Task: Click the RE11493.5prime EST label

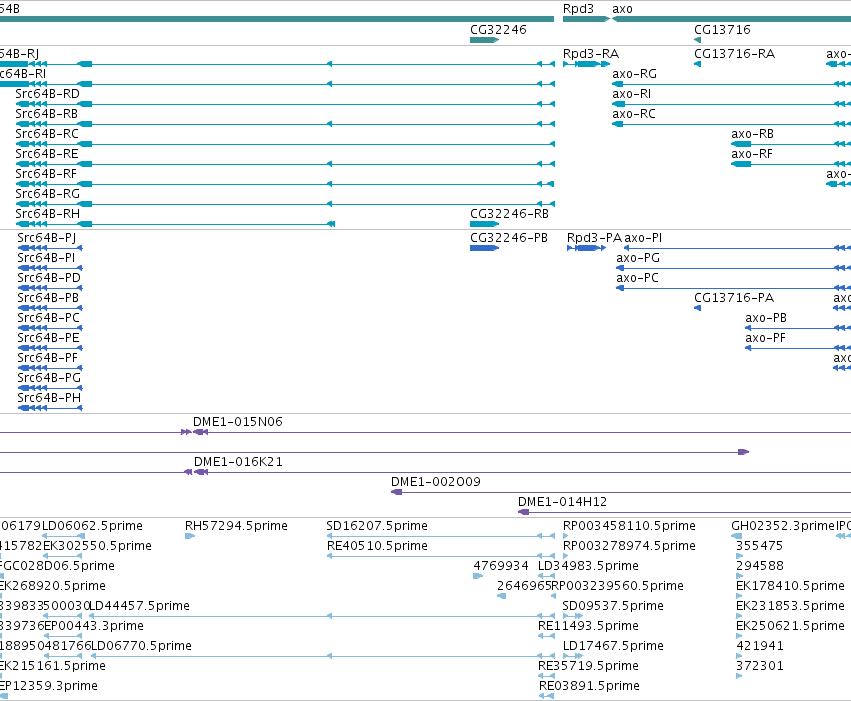Action: tap(588, 627)
